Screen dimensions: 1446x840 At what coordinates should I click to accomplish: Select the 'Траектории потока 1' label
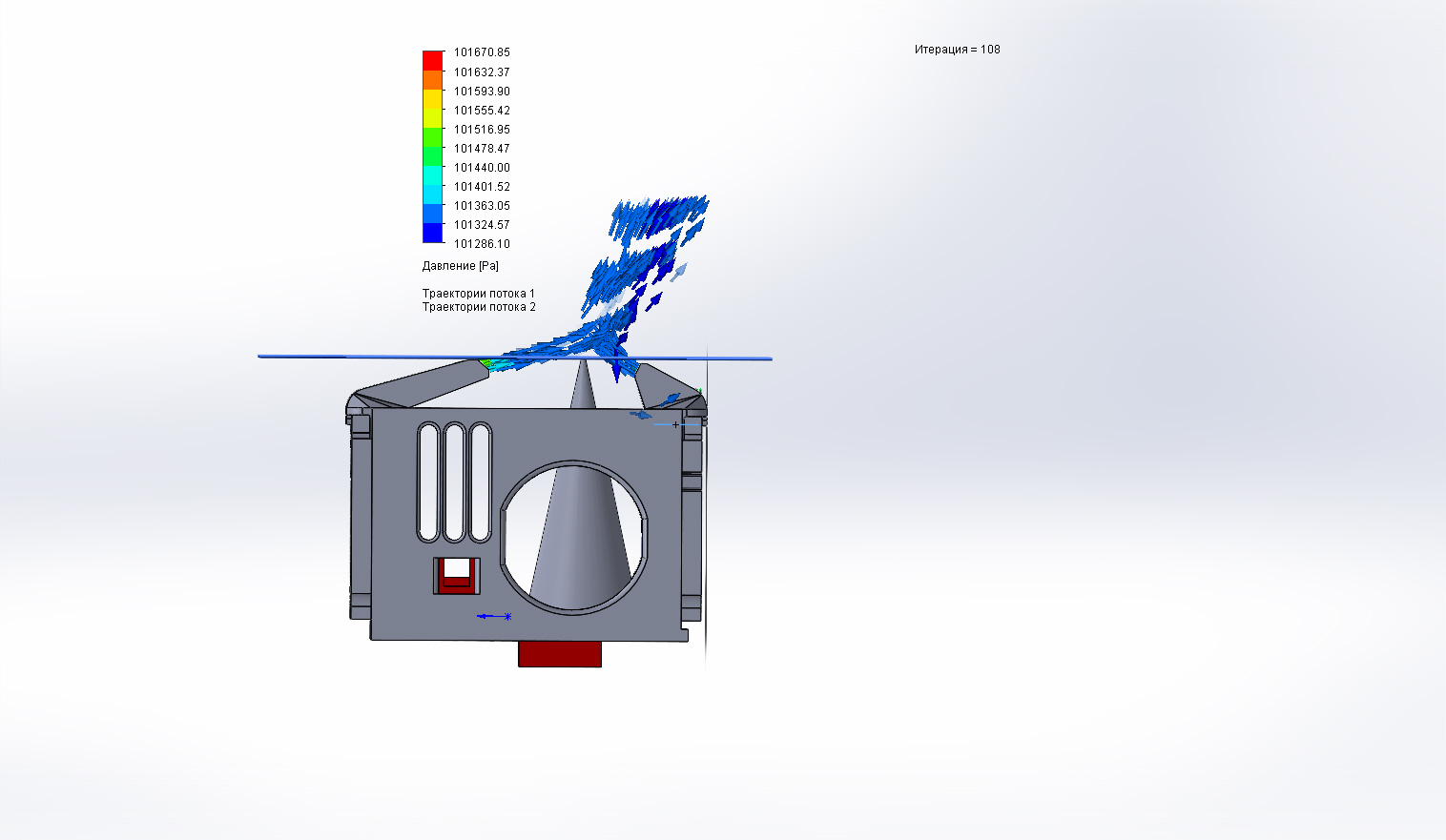click(479, 294)
